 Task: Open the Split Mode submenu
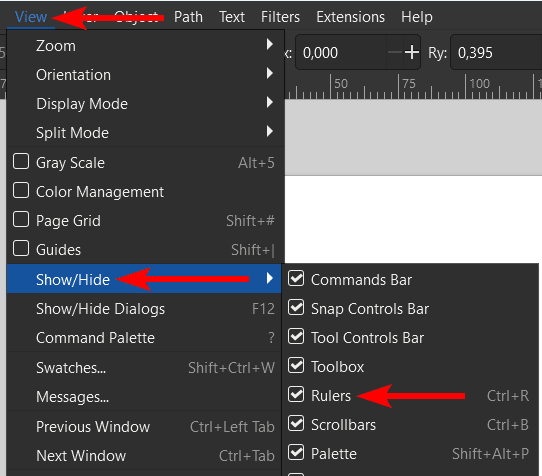coord(145,132)
